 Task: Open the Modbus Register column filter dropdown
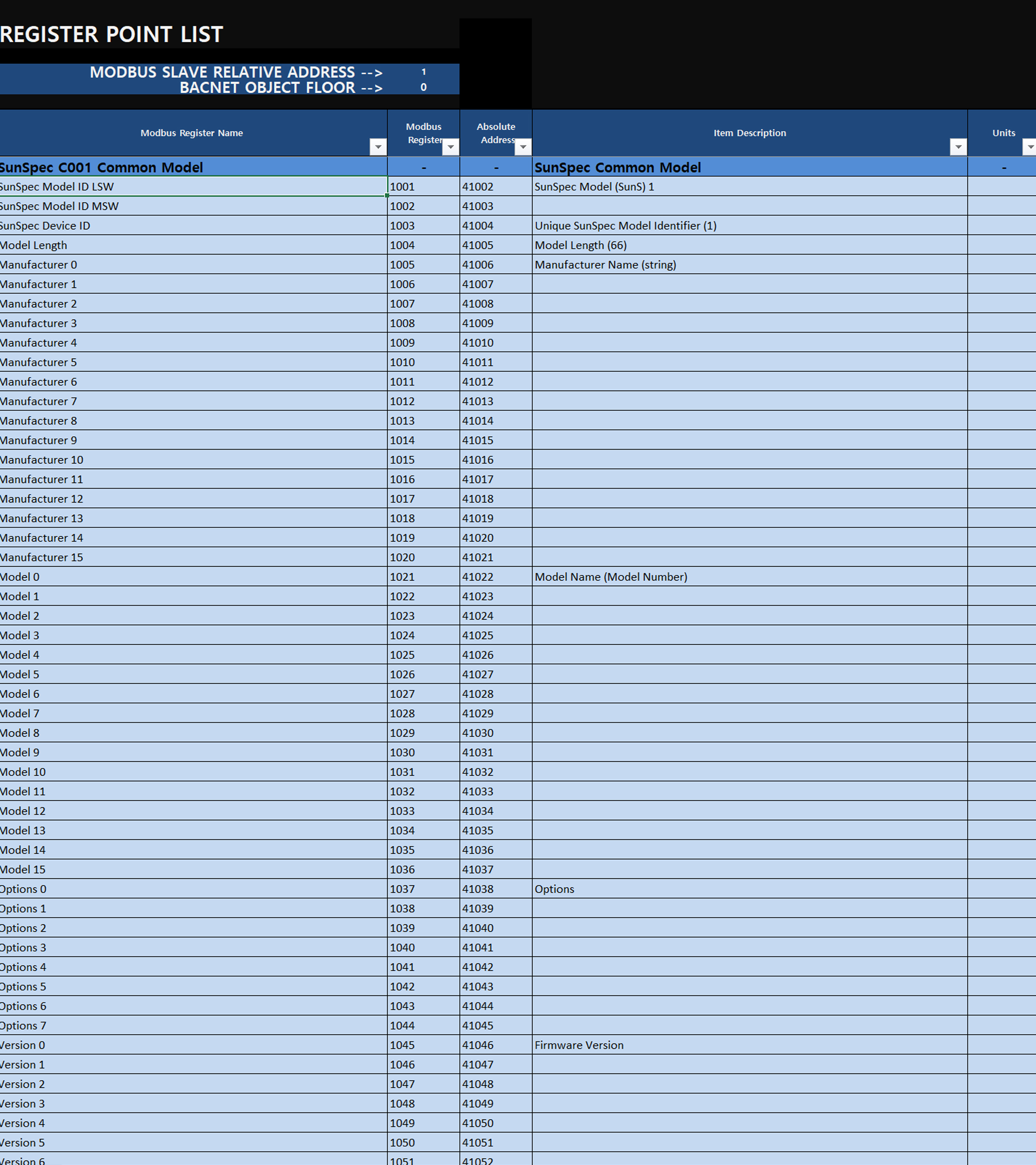(450, 147)
